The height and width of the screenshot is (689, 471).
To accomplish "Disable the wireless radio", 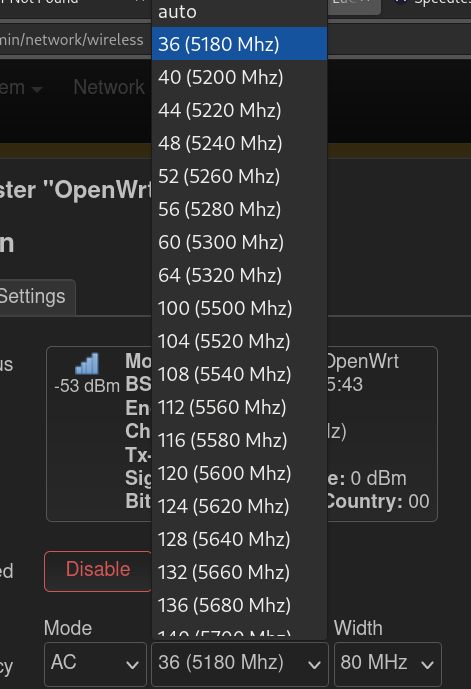I will tap(98, 570).
